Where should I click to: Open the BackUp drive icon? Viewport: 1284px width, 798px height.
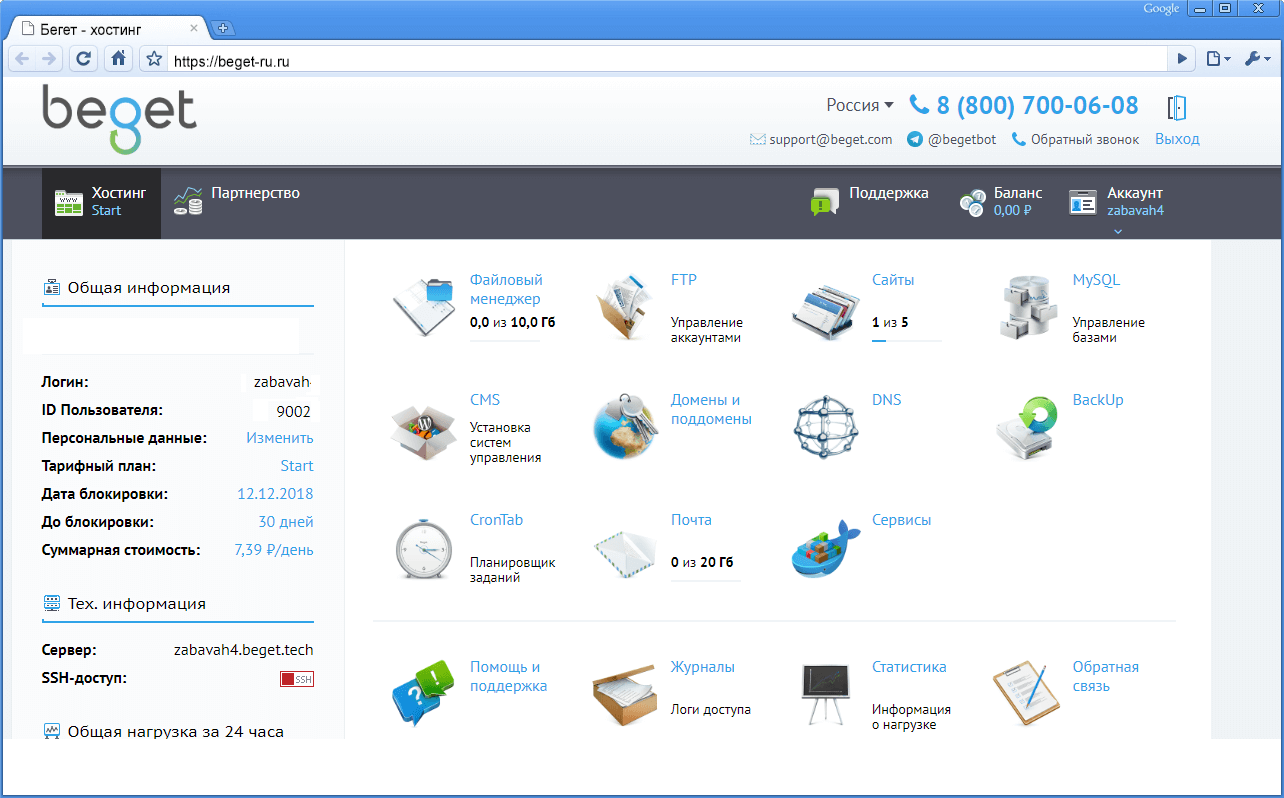[x=1029, y=426]
